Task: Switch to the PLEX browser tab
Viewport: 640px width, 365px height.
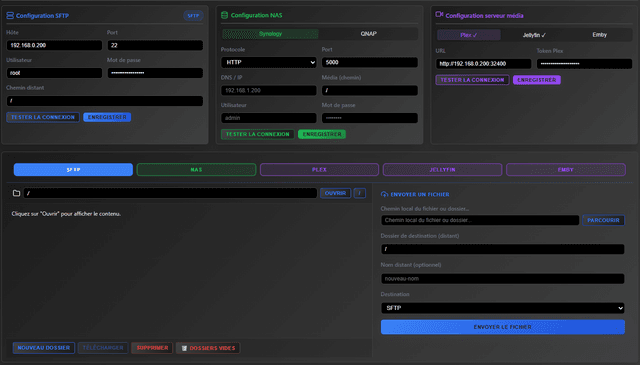Action: coord(319,169)
